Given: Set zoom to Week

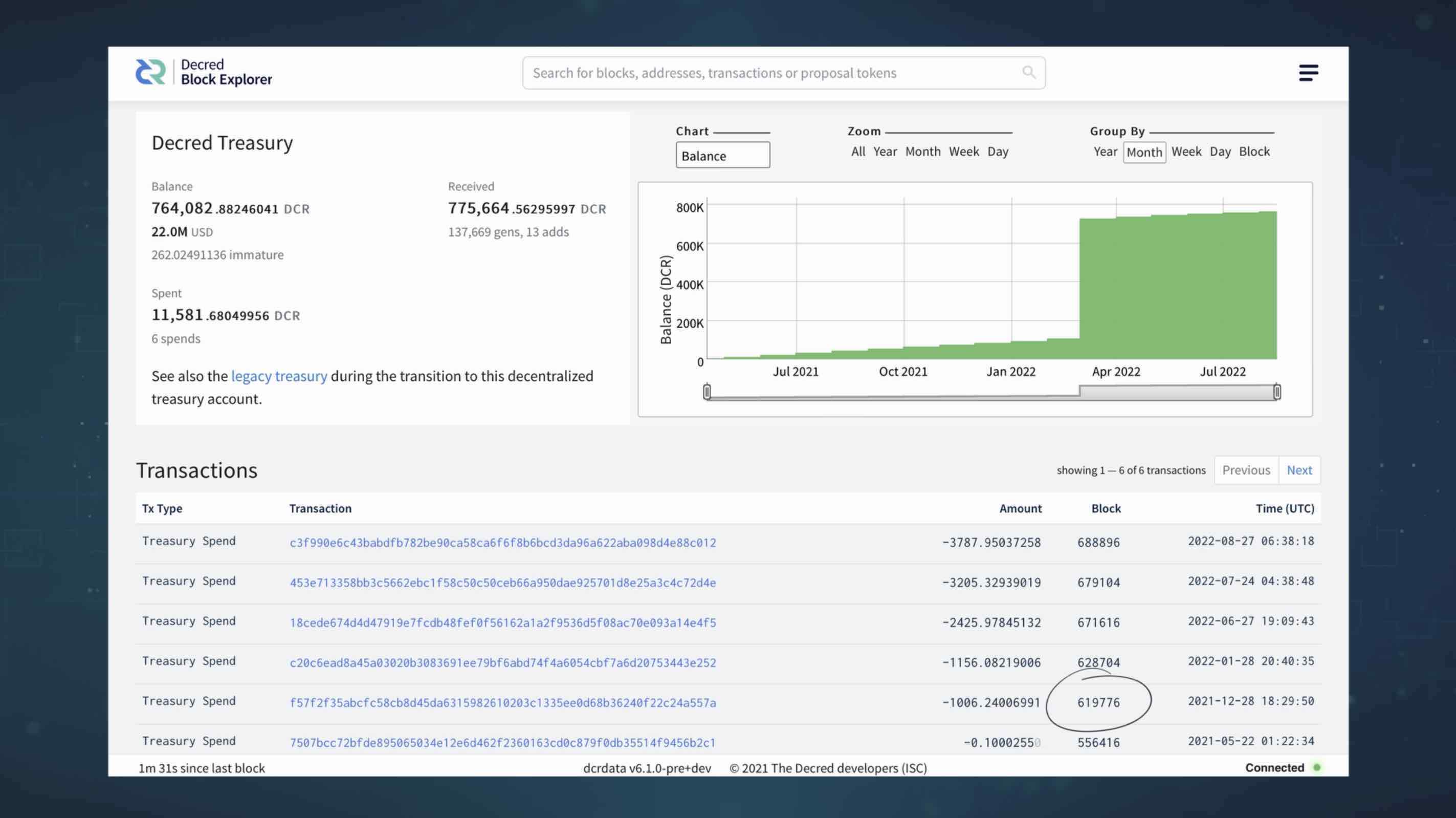Looking at the screenshot, I should coord(964,152).
